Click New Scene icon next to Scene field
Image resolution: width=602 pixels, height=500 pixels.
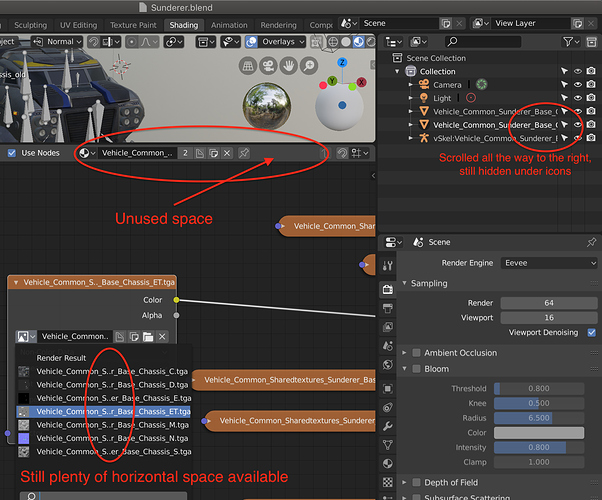(x=446, y=23)
